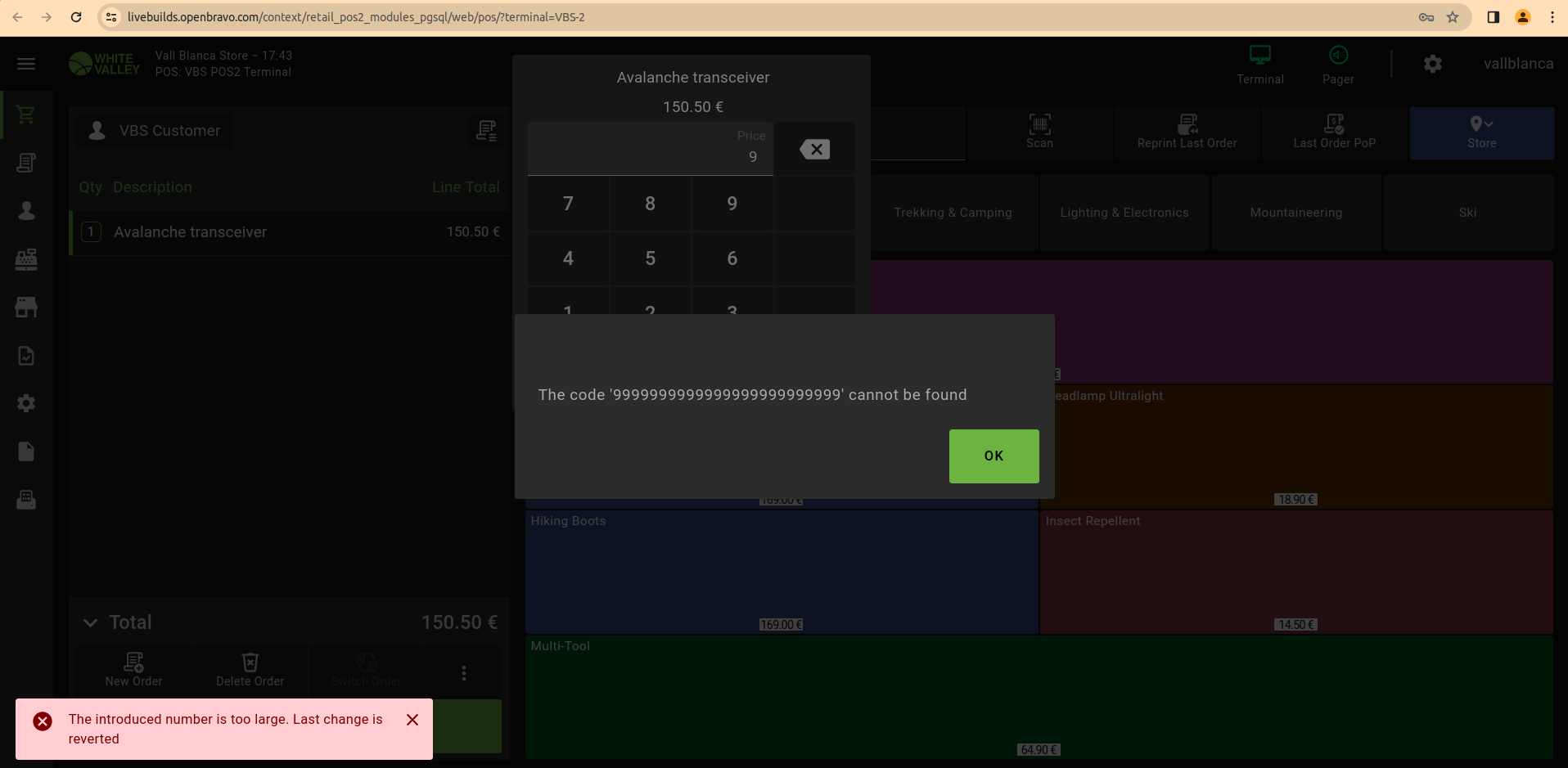Switch to Mountaineering category
The image size is (1568, 768).
pyautogui.click(x=1296, y=213)
